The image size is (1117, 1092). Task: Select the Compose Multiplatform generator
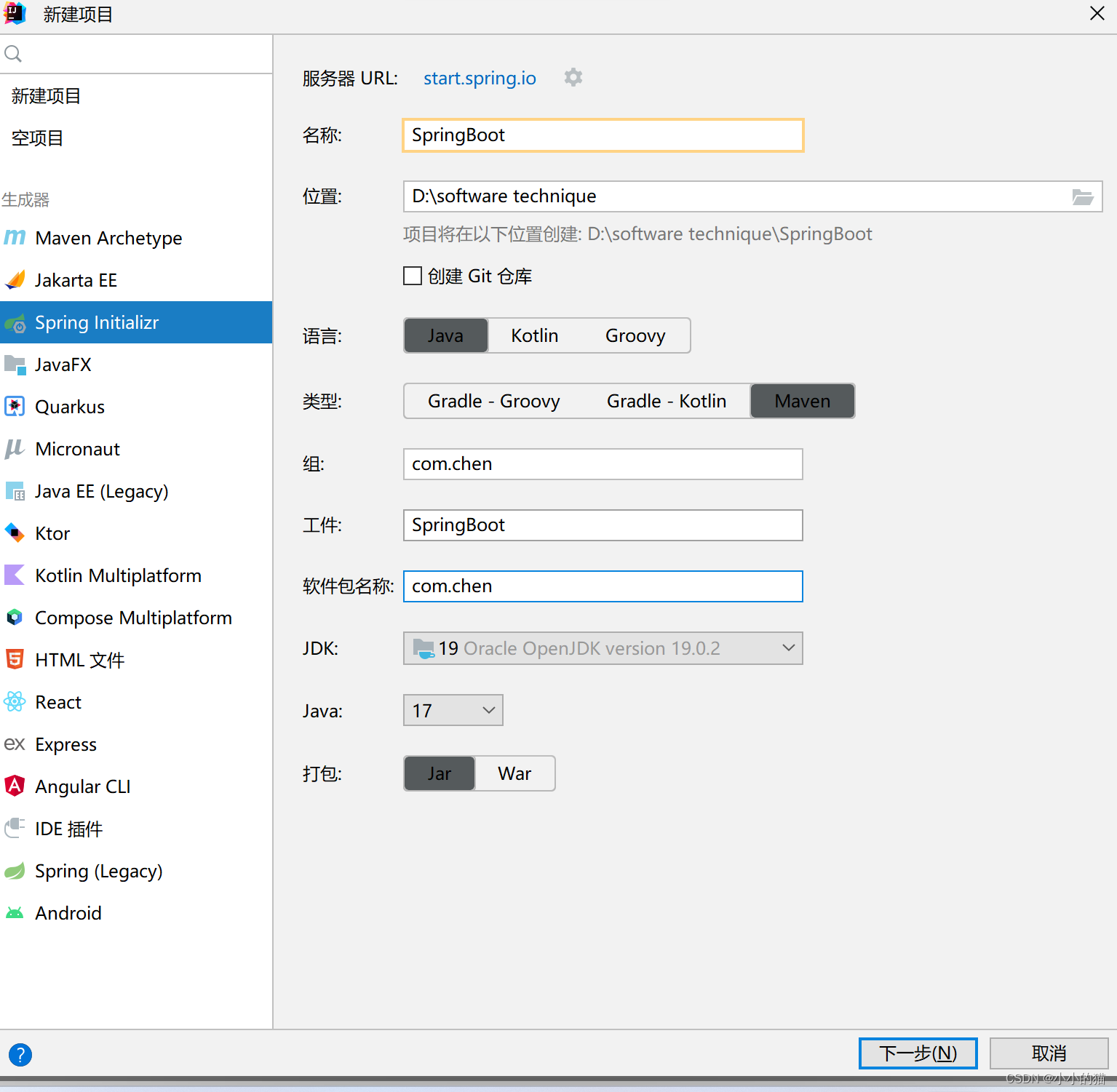point(133,618)
